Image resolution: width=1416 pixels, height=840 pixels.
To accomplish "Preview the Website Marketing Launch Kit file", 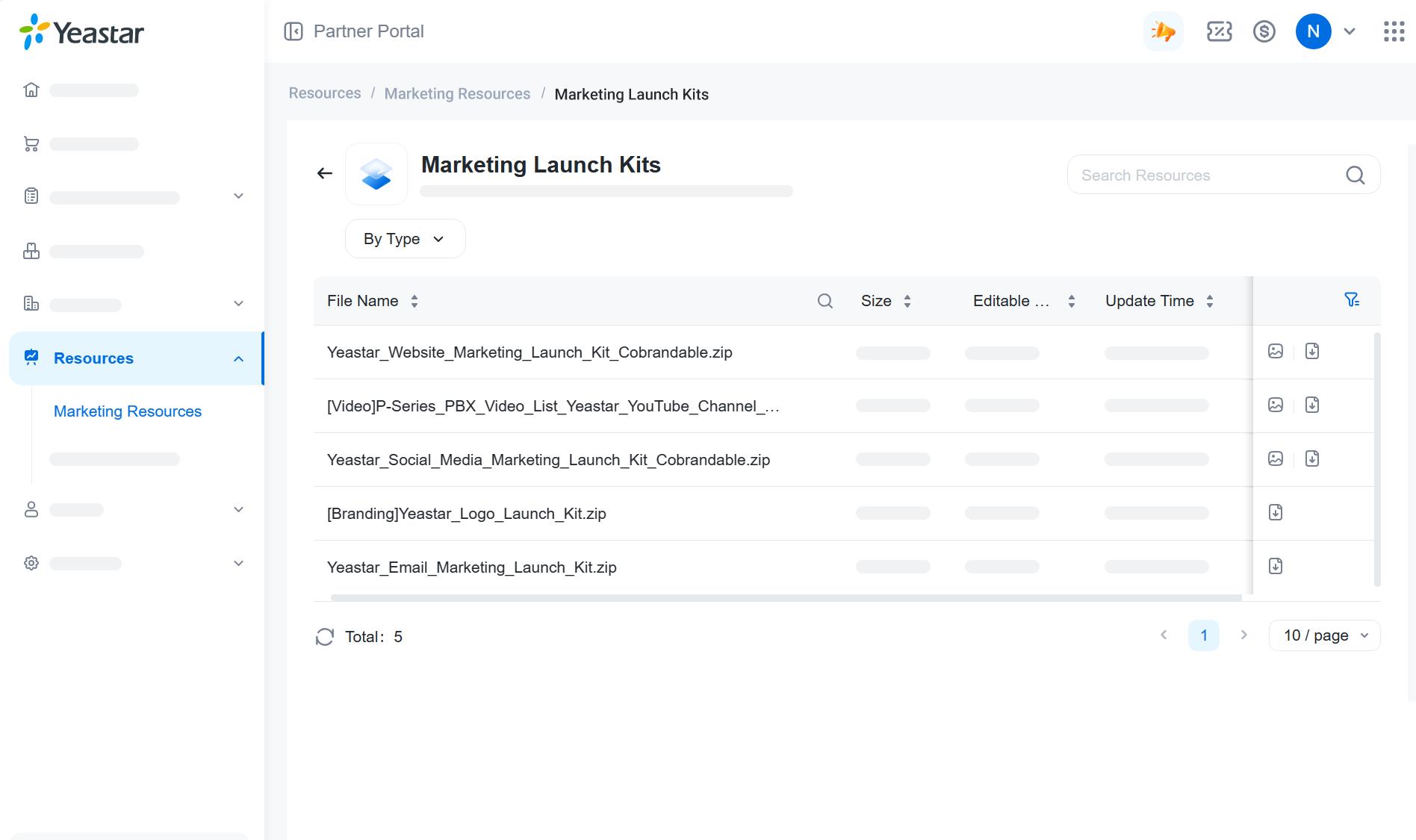I will coord(1276,351).
